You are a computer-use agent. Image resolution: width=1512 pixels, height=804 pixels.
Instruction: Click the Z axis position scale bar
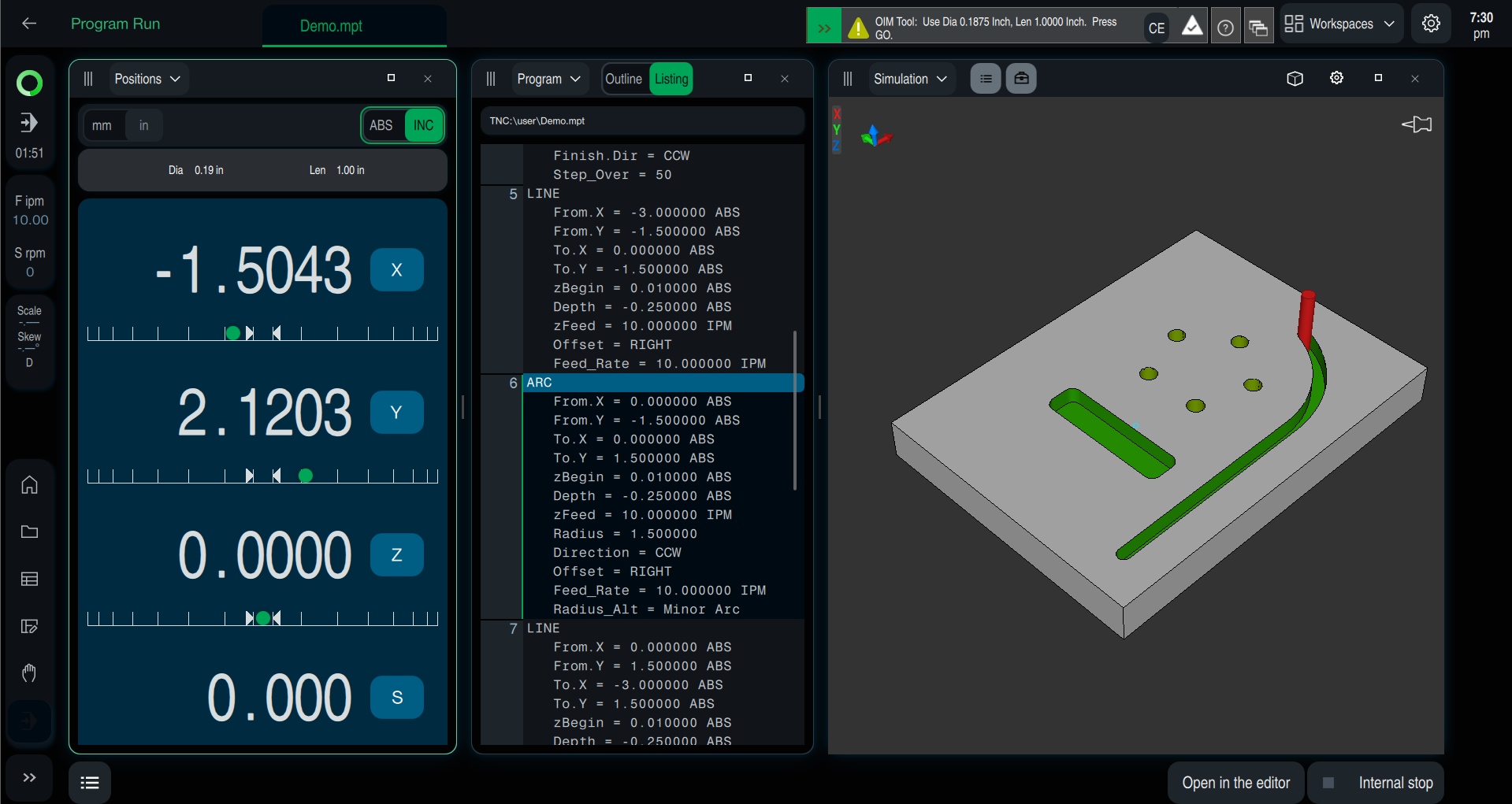coord(262,618)
